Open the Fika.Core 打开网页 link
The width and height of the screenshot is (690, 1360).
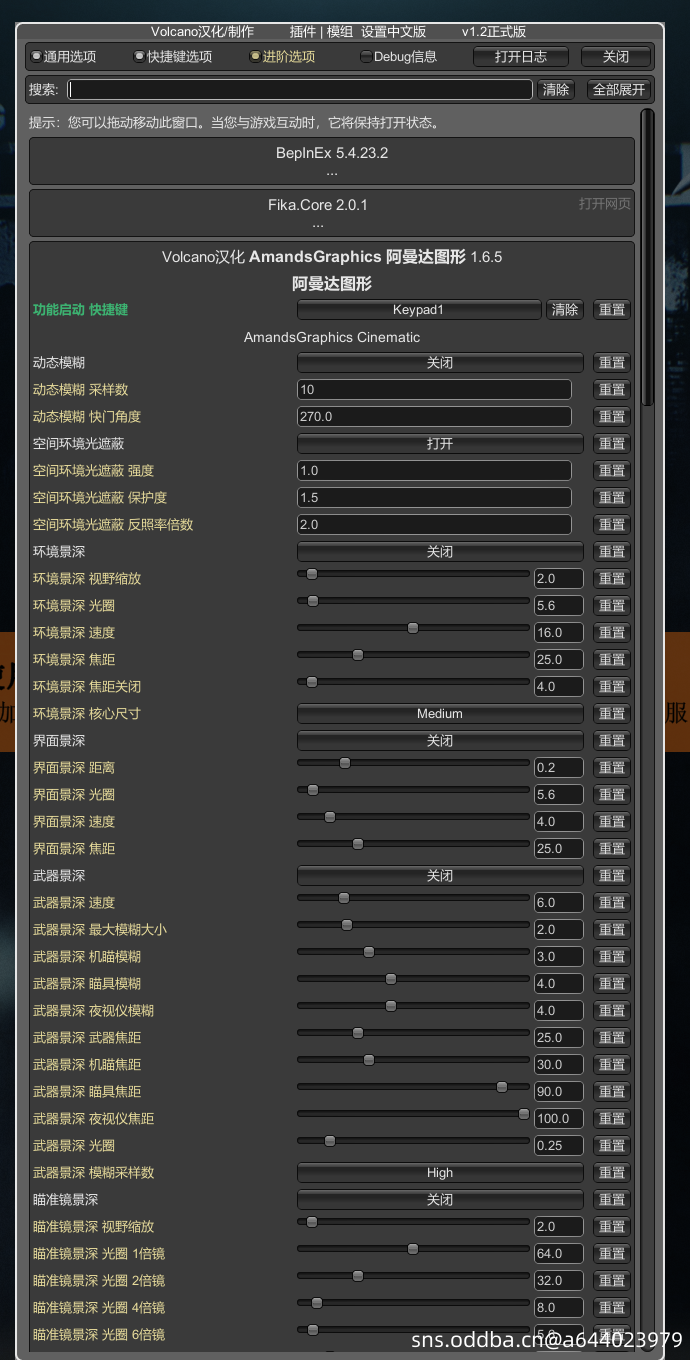604,204
